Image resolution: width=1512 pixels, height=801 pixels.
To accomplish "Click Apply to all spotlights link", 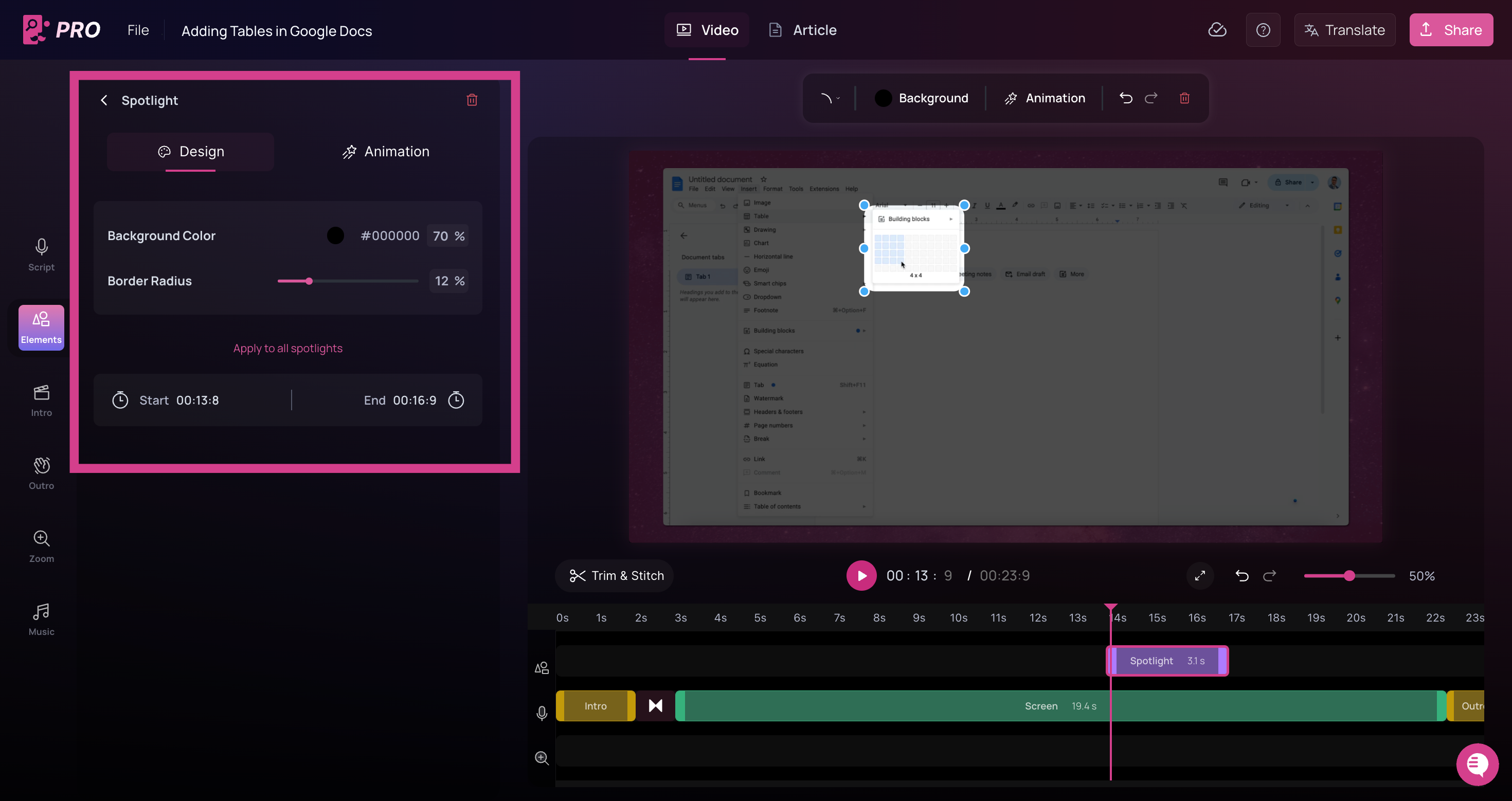I will (x=287, y=348).
